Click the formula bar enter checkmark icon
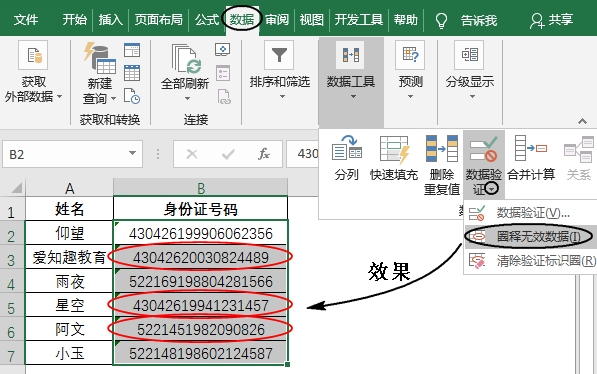Image resolution: width=597 pixels, height=374 pixels. pos(228,154)
